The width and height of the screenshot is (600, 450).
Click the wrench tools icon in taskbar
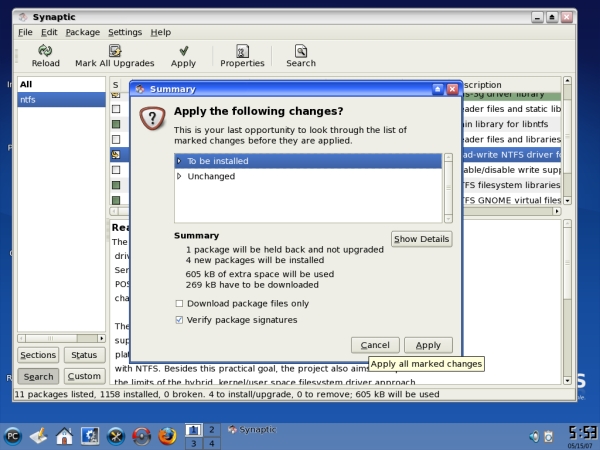116,436
